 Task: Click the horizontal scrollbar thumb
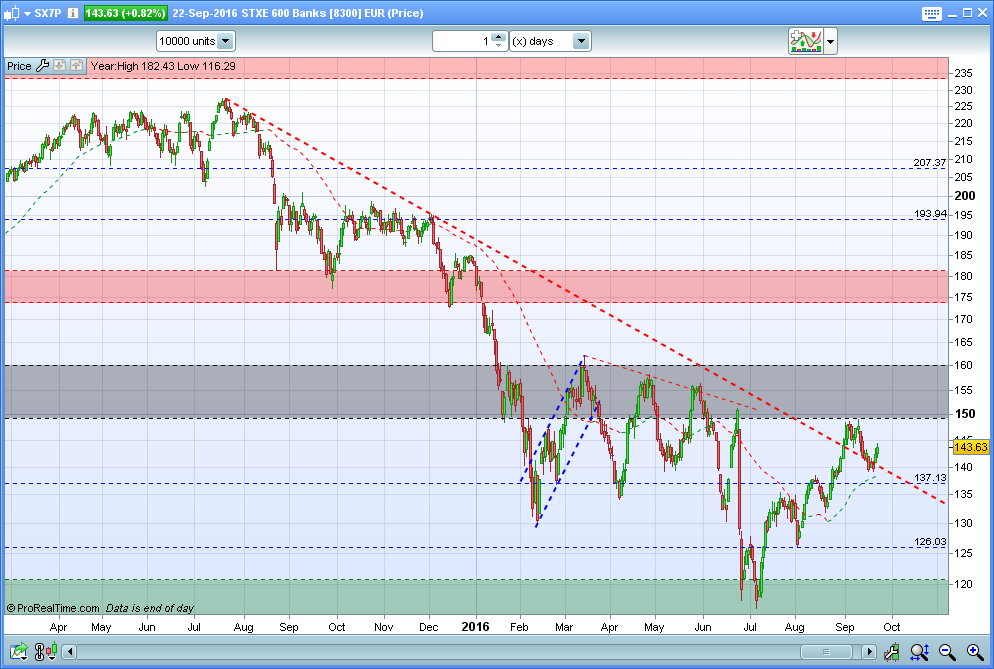pos(826,651)
